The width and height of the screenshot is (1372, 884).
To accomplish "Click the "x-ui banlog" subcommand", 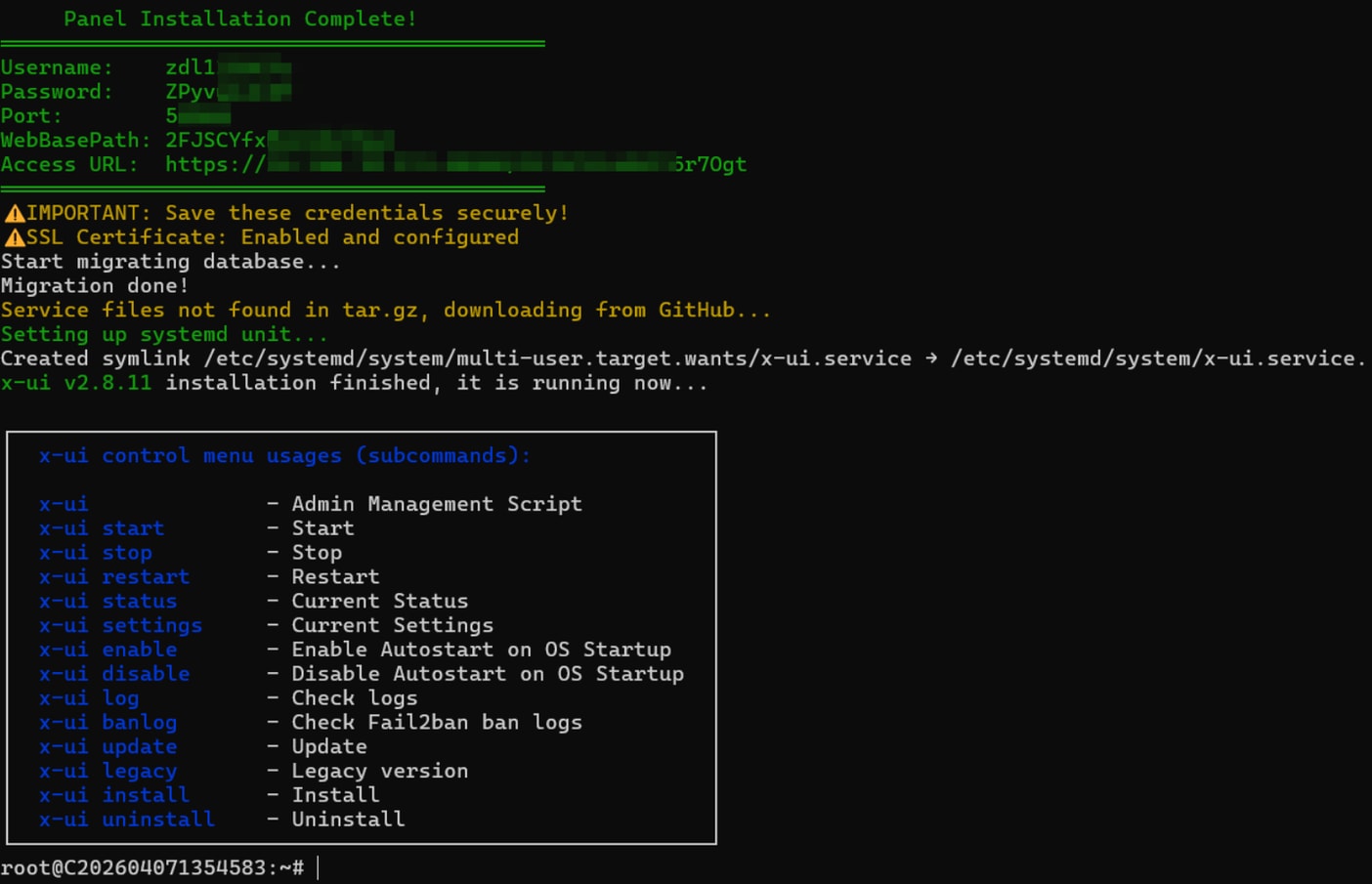I will coord(107,723).
